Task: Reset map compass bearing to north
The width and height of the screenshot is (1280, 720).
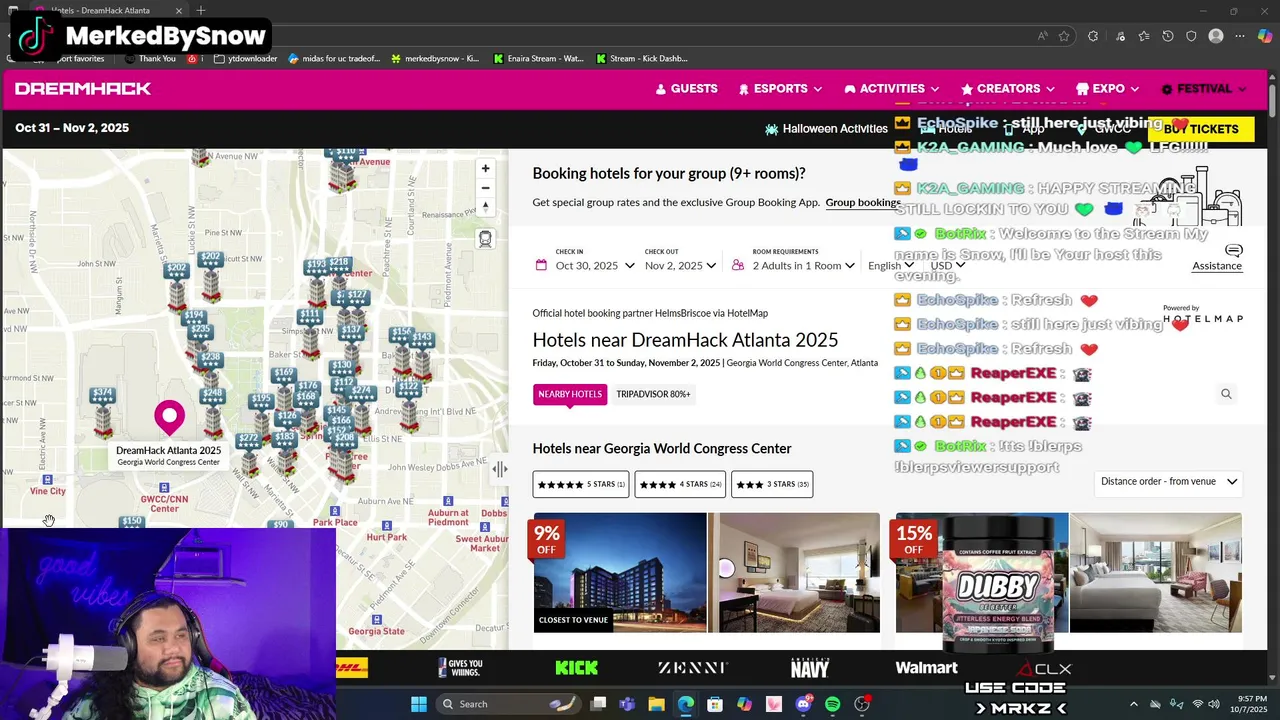Action: (485, 207)
